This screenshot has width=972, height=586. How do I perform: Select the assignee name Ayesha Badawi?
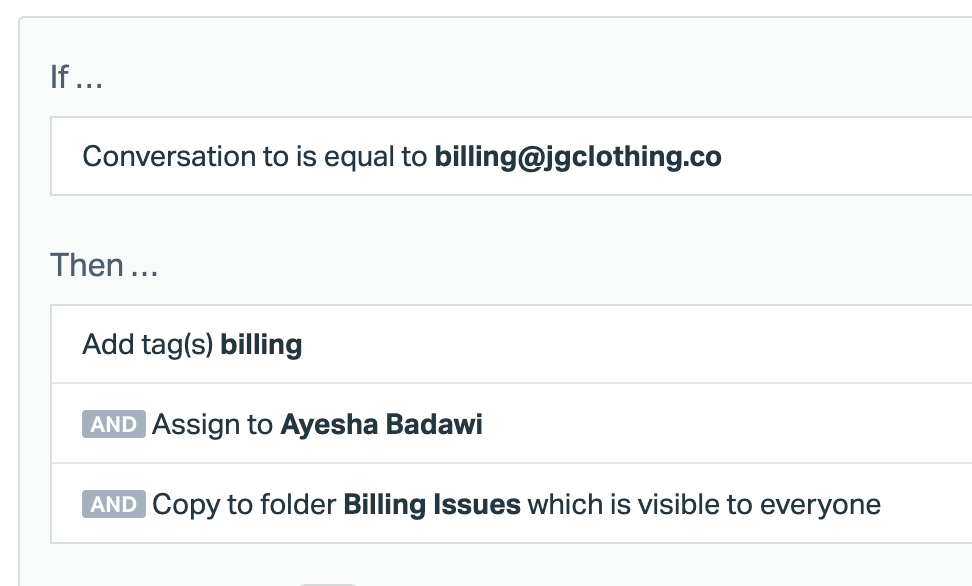coord(381,424)
